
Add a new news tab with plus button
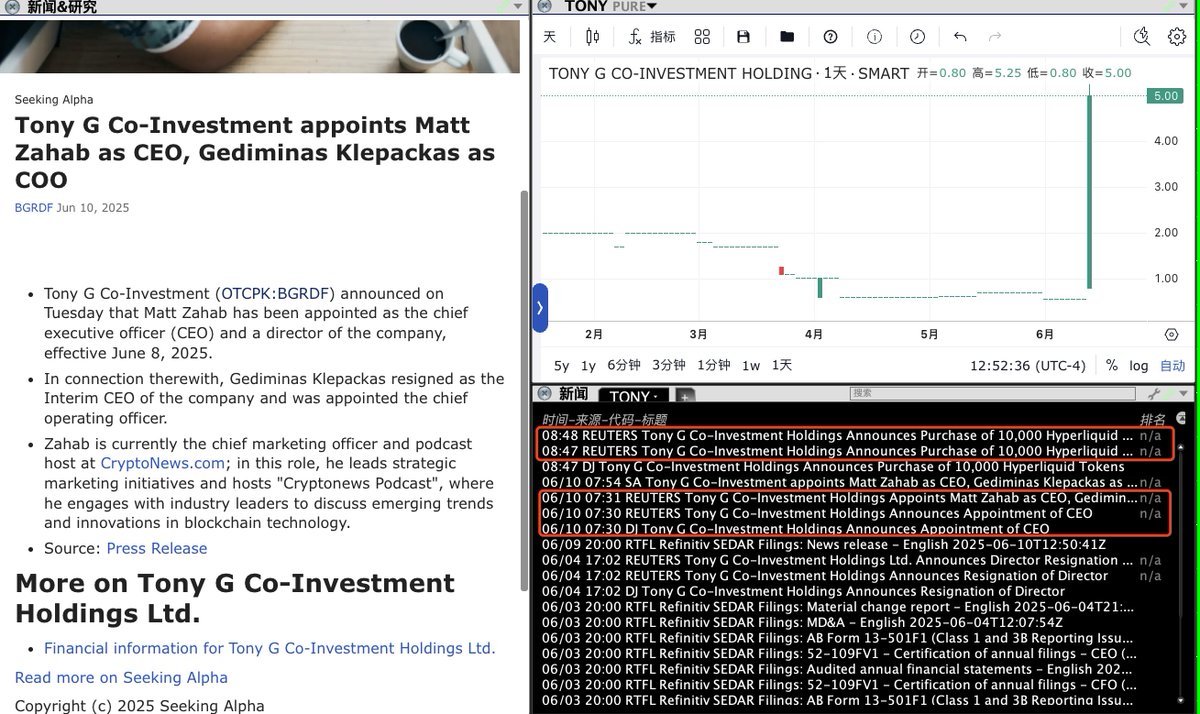point(685,396)
